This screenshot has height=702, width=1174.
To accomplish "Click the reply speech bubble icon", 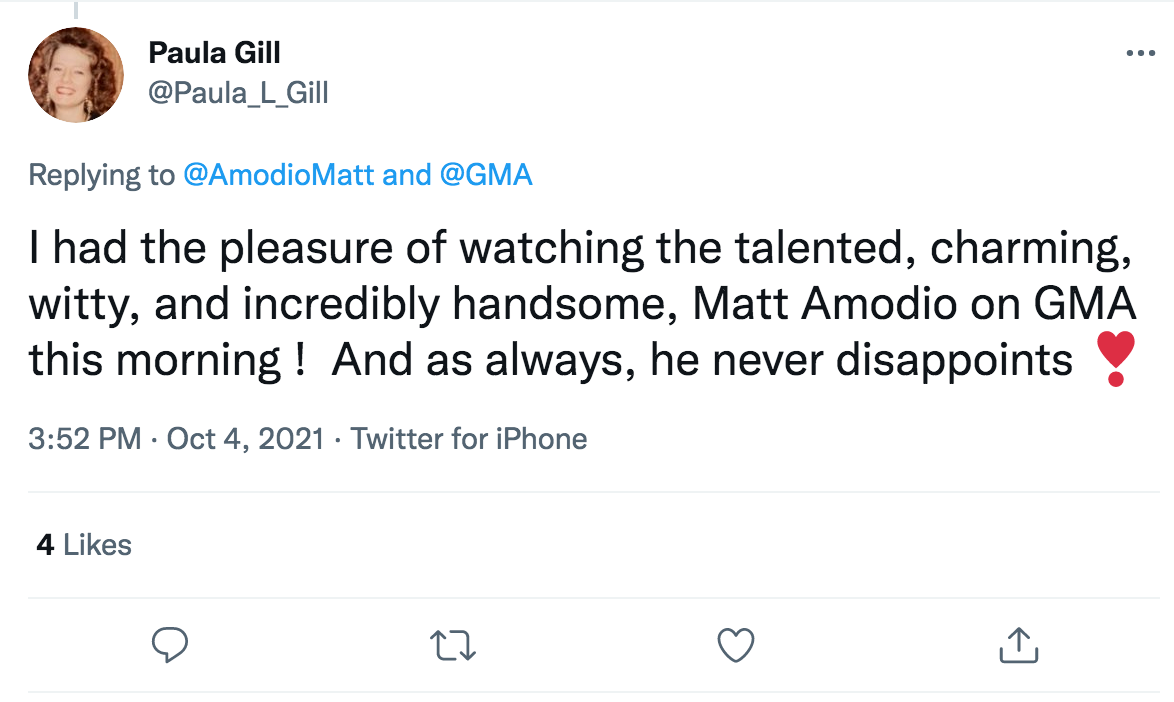I will [x=170, y=645].
